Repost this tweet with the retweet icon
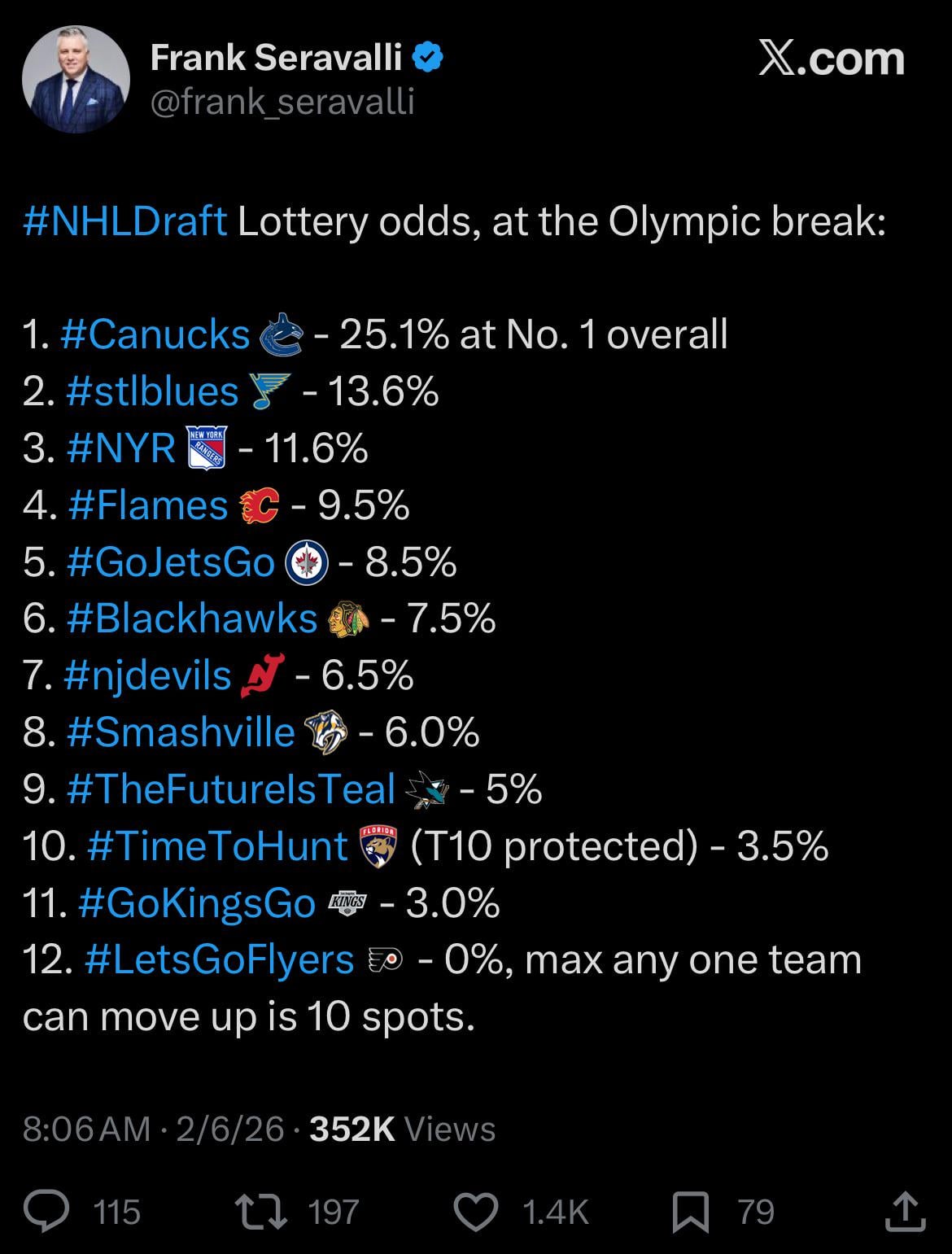952x1254 pixels. (260, 1211)
